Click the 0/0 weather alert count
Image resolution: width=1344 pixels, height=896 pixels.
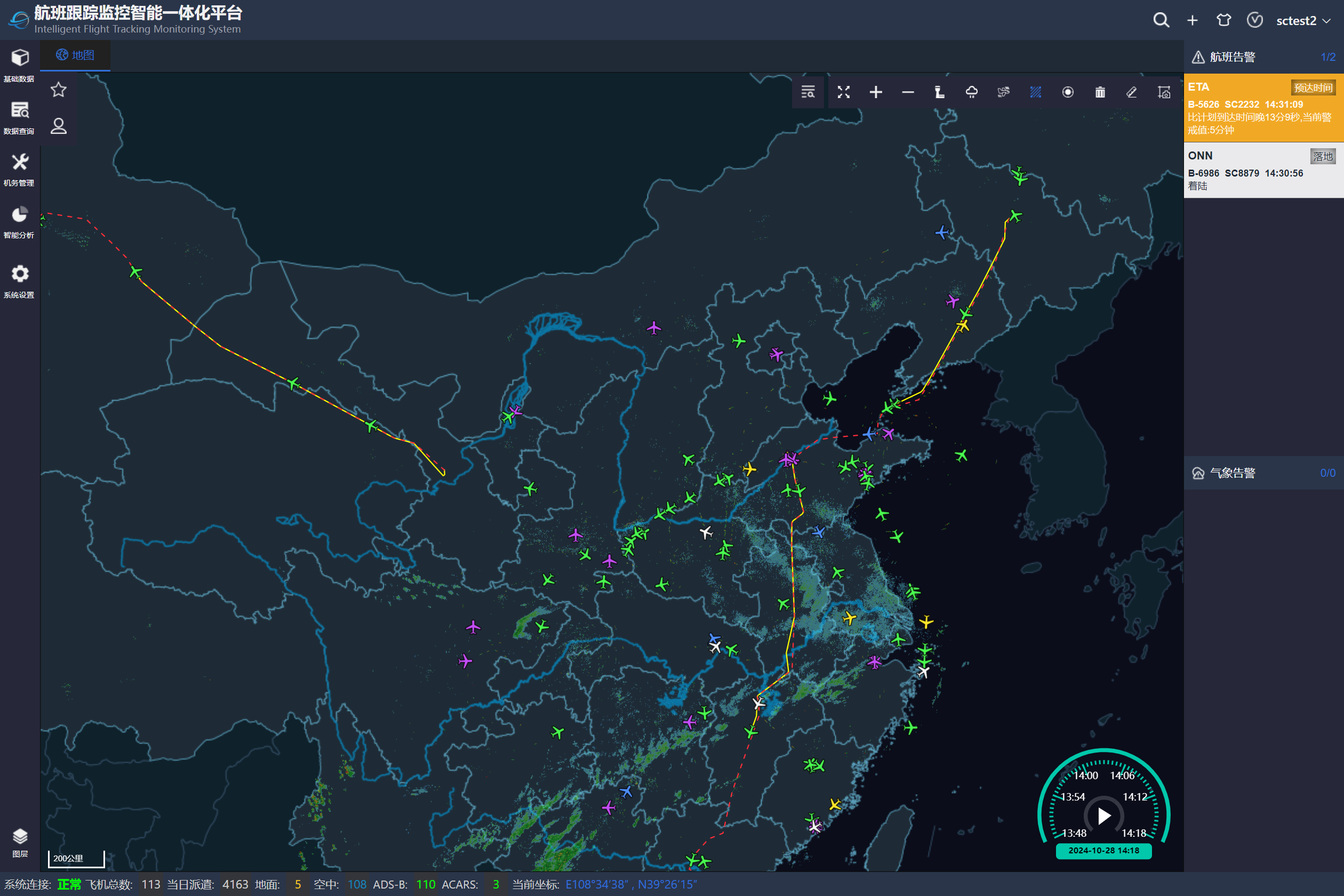[x=1327, y=473]
